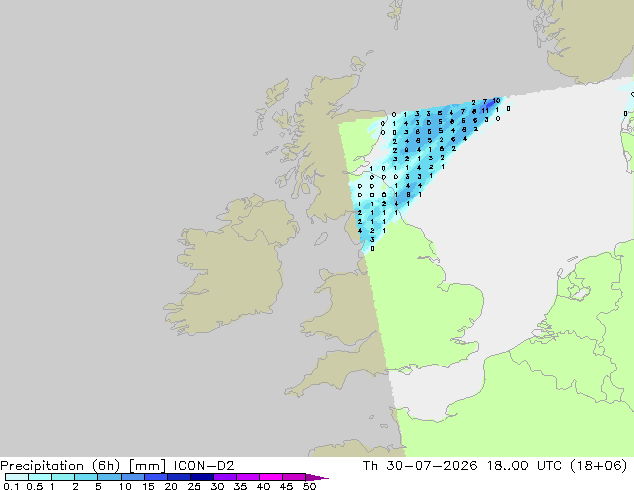Select the legend swatch between 10 and 15

click(x=133, y=477)
